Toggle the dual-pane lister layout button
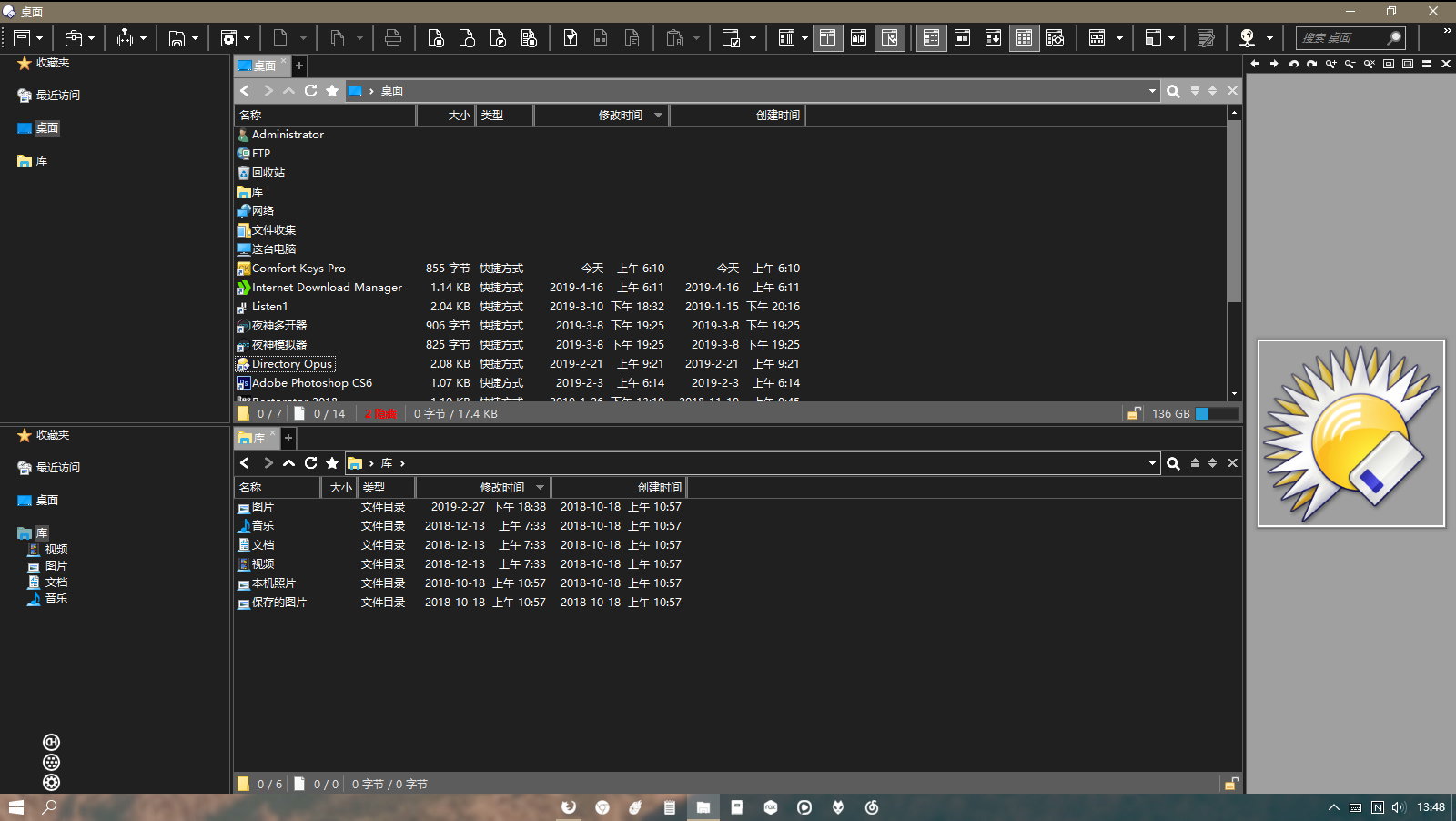 click(x=827, y=38)
